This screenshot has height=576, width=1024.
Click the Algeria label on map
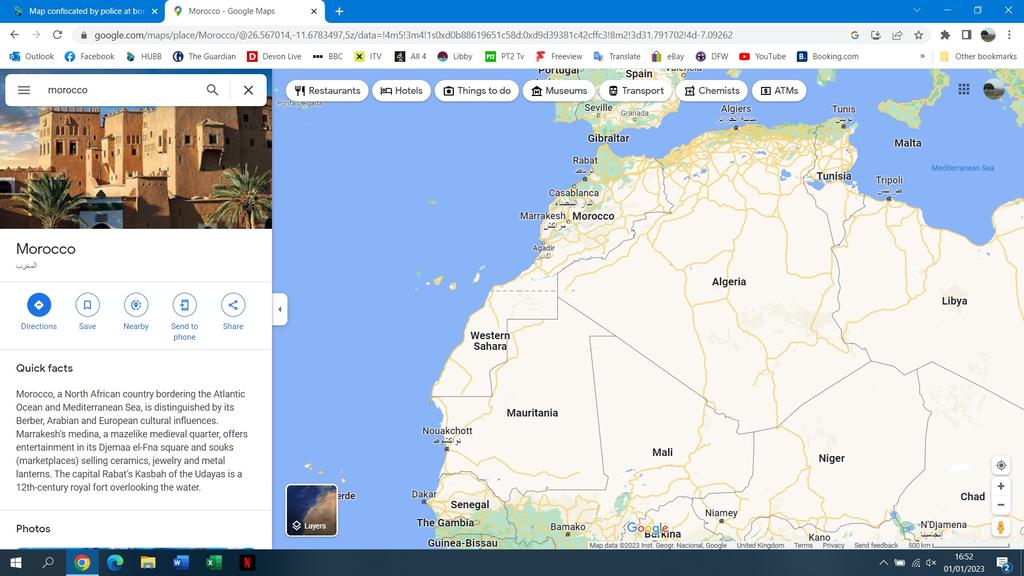pyautogui.click(x=729, y=281)
